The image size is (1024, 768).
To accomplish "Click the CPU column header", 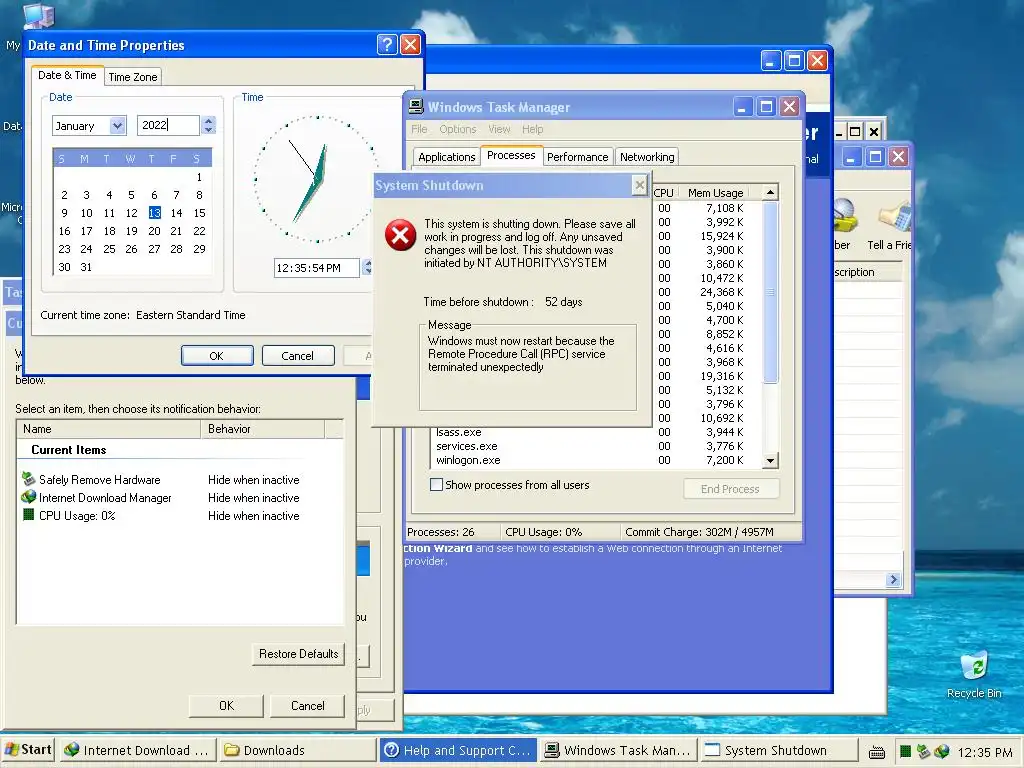I will (x=664, y=193).
